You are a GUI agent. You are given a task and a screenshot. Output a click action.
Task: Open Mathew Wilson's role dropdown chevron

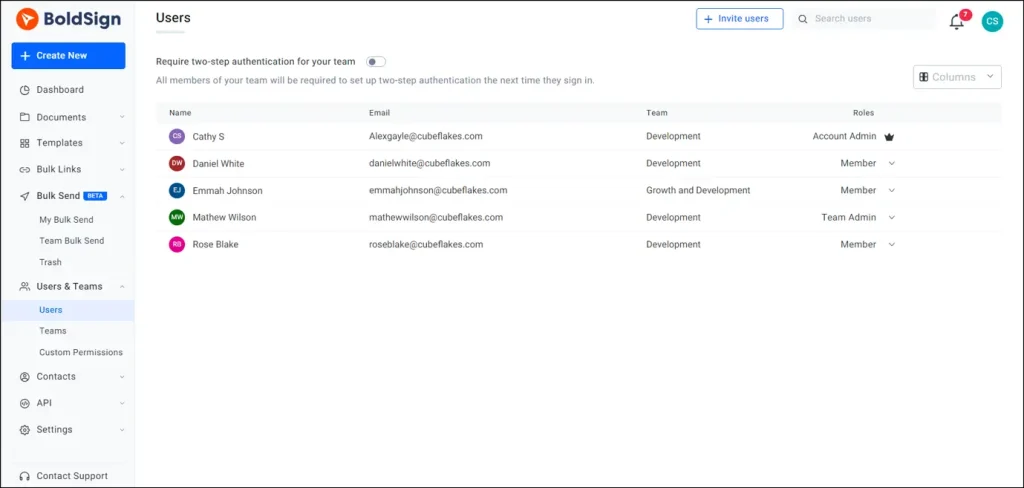(891, 218)
